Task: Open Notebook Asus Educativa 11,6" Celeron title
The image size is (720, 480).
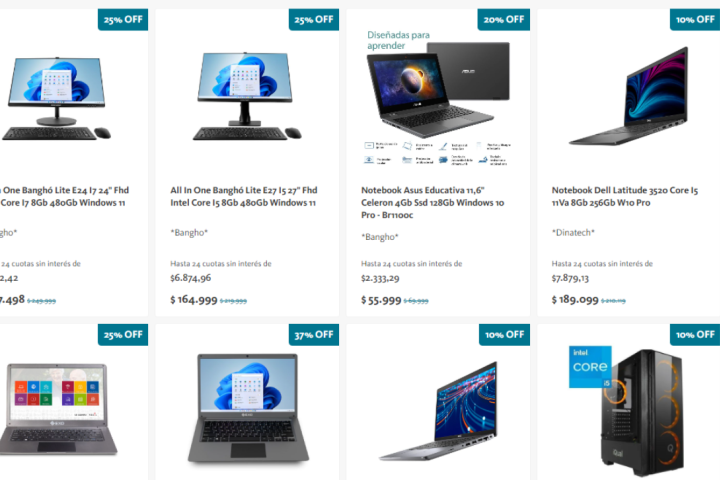Action: (x=433, y=202)
